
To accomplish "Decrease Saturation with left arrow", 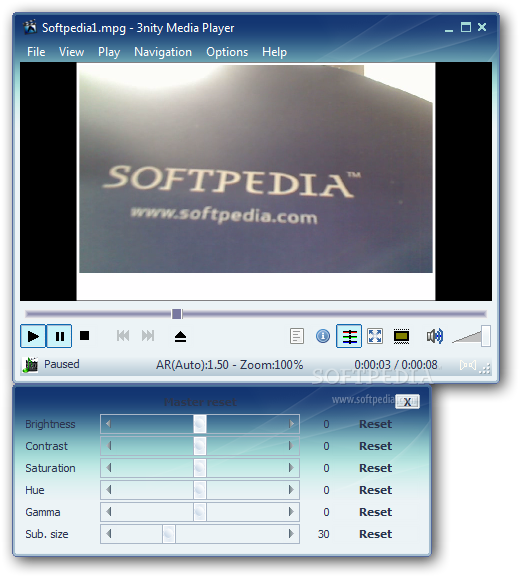I will pos(108,468).
